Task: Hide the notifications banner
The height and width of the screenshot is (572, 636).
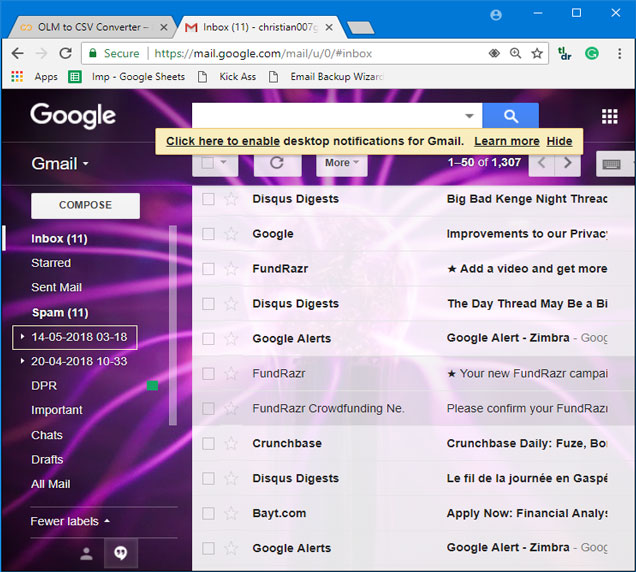Action: coord(559,141)
